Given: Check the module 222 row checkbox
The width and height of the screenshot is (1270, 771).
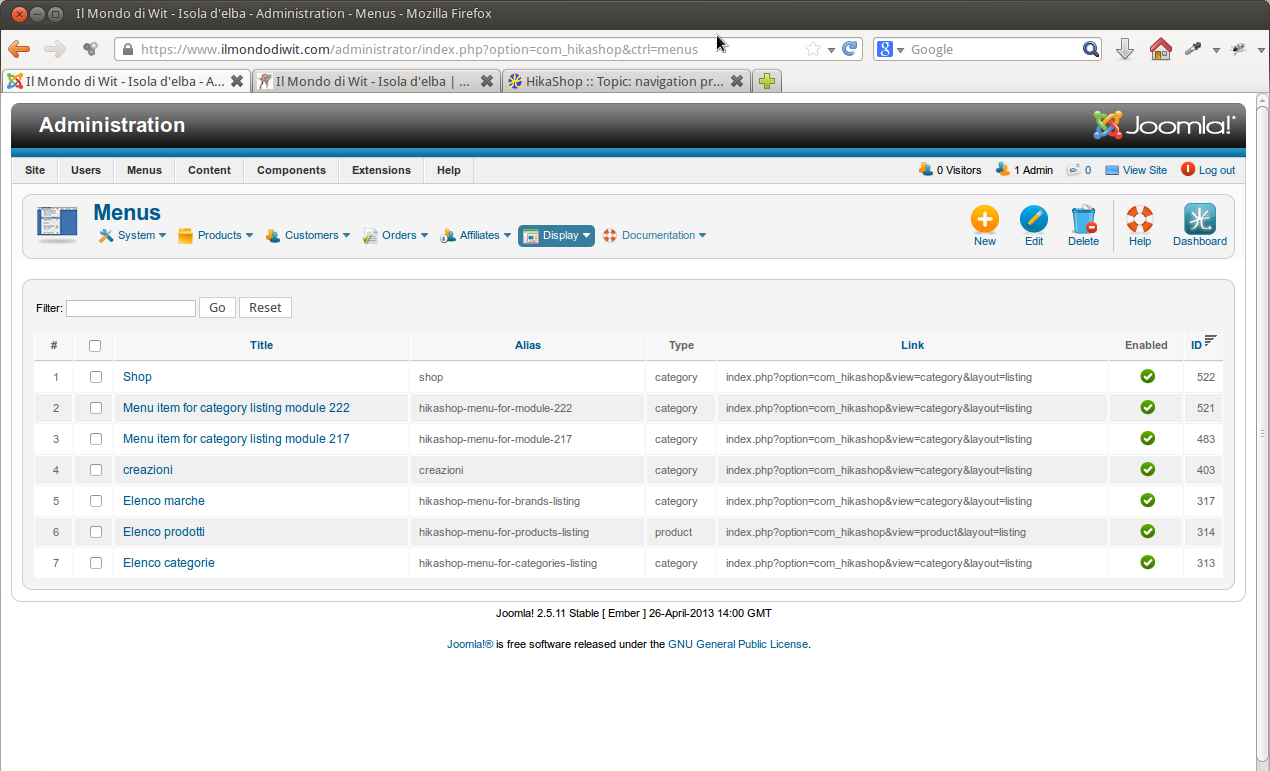Looking at the screenshot, I should (x=96, y=408).
